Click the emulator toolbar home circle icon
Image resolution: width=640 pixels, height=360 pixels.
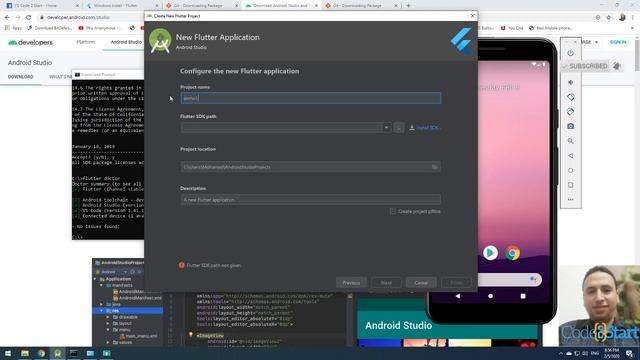pyautogui.click(x=571, y=171)
